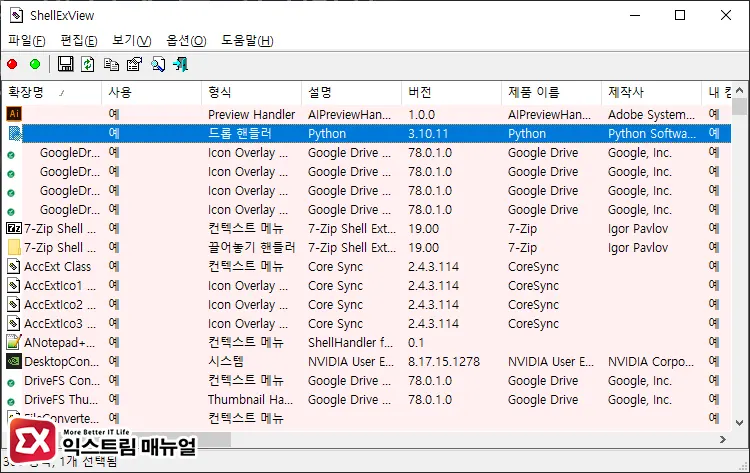This screenshot has height=473, width=750.
Task: Click the vertical scrollbar down arrow
Action: pyautogui.click(x=740, y=421)
